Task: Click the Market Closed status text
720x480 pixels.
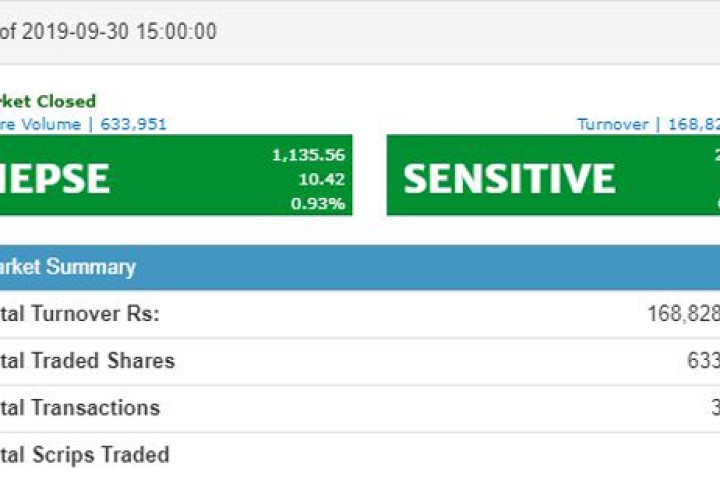Action: [x=48, y=101]
